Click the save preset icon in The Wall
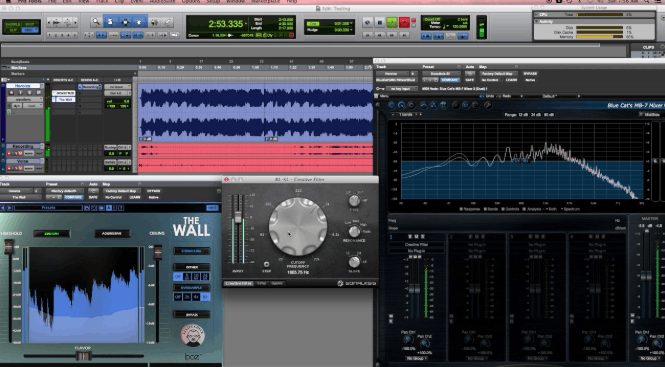Screen dimensions: 665x367 pyautogui.click(x=87, y=208)
